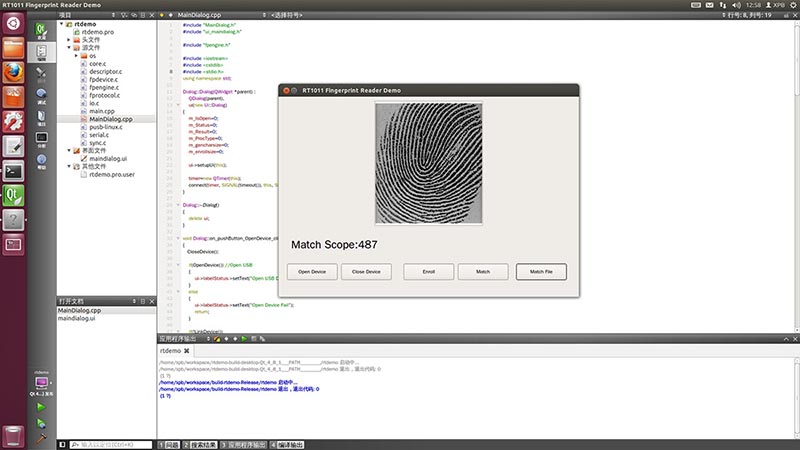Click the mail indicator icon
The width and height of the screenshot is (800, 450).
(710, 5)
